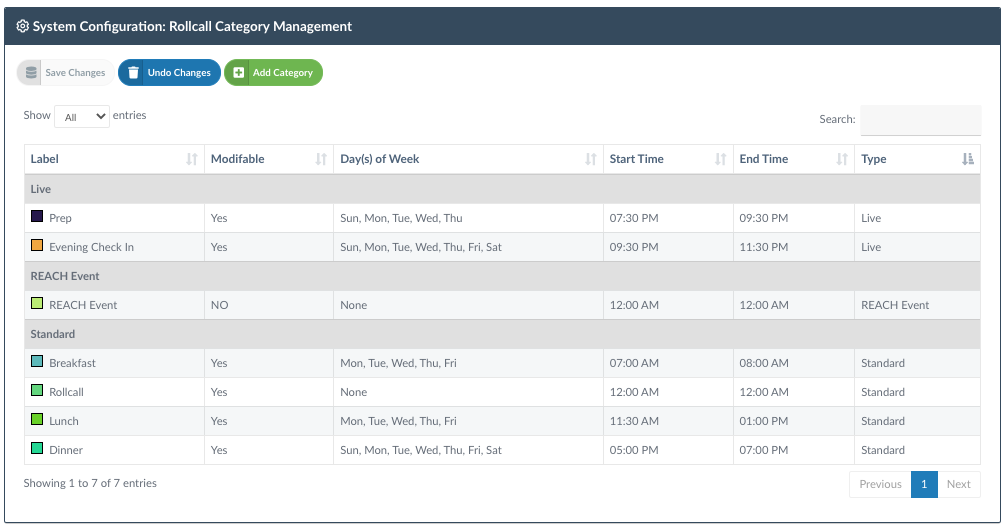The image size is (1008, 531).
Task: Click the plus icon on Add Category
Action: (x=238, y=73)
